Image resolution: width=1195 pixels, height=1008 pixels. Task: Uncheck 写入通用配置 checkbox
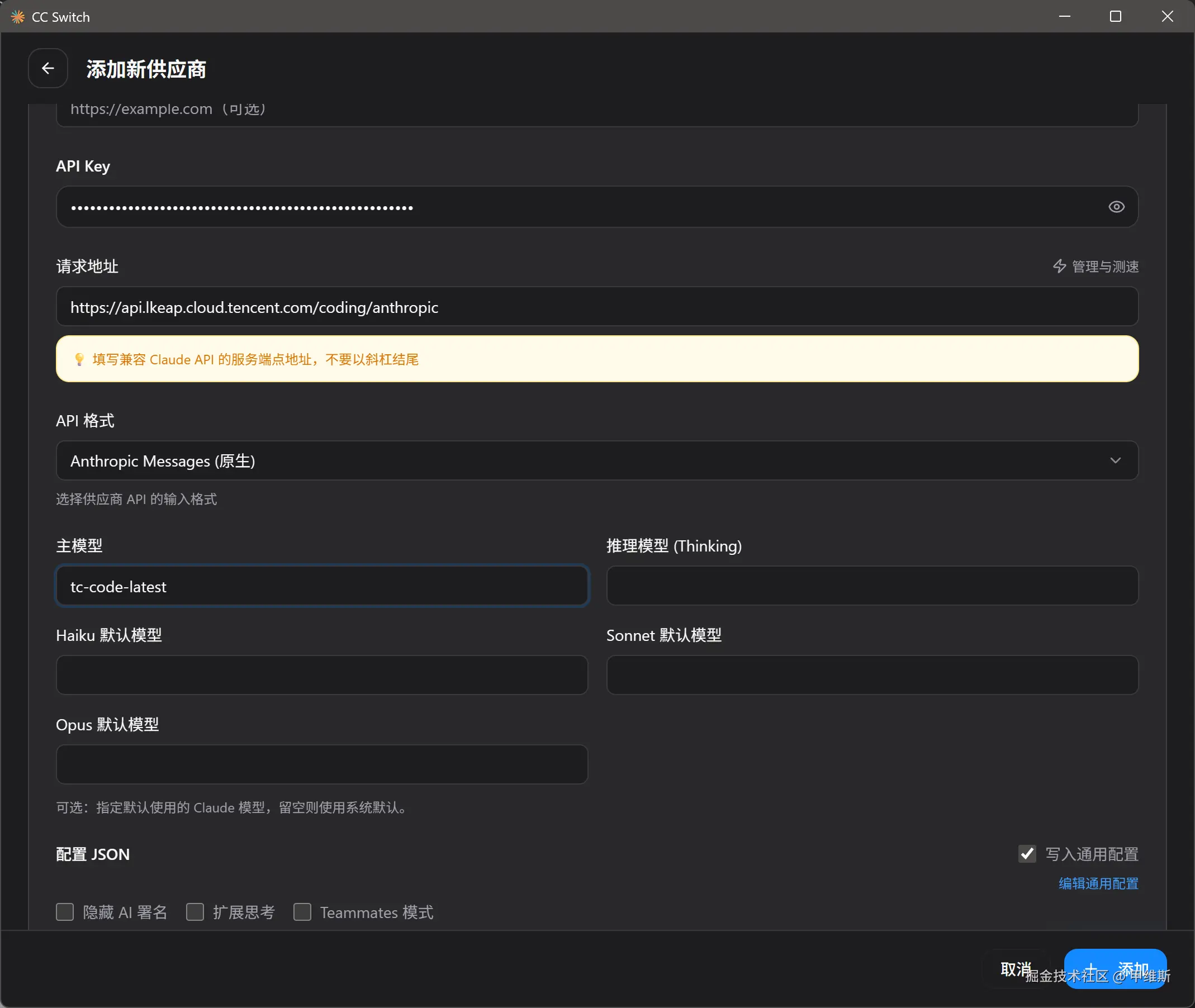coord(1027,854)
